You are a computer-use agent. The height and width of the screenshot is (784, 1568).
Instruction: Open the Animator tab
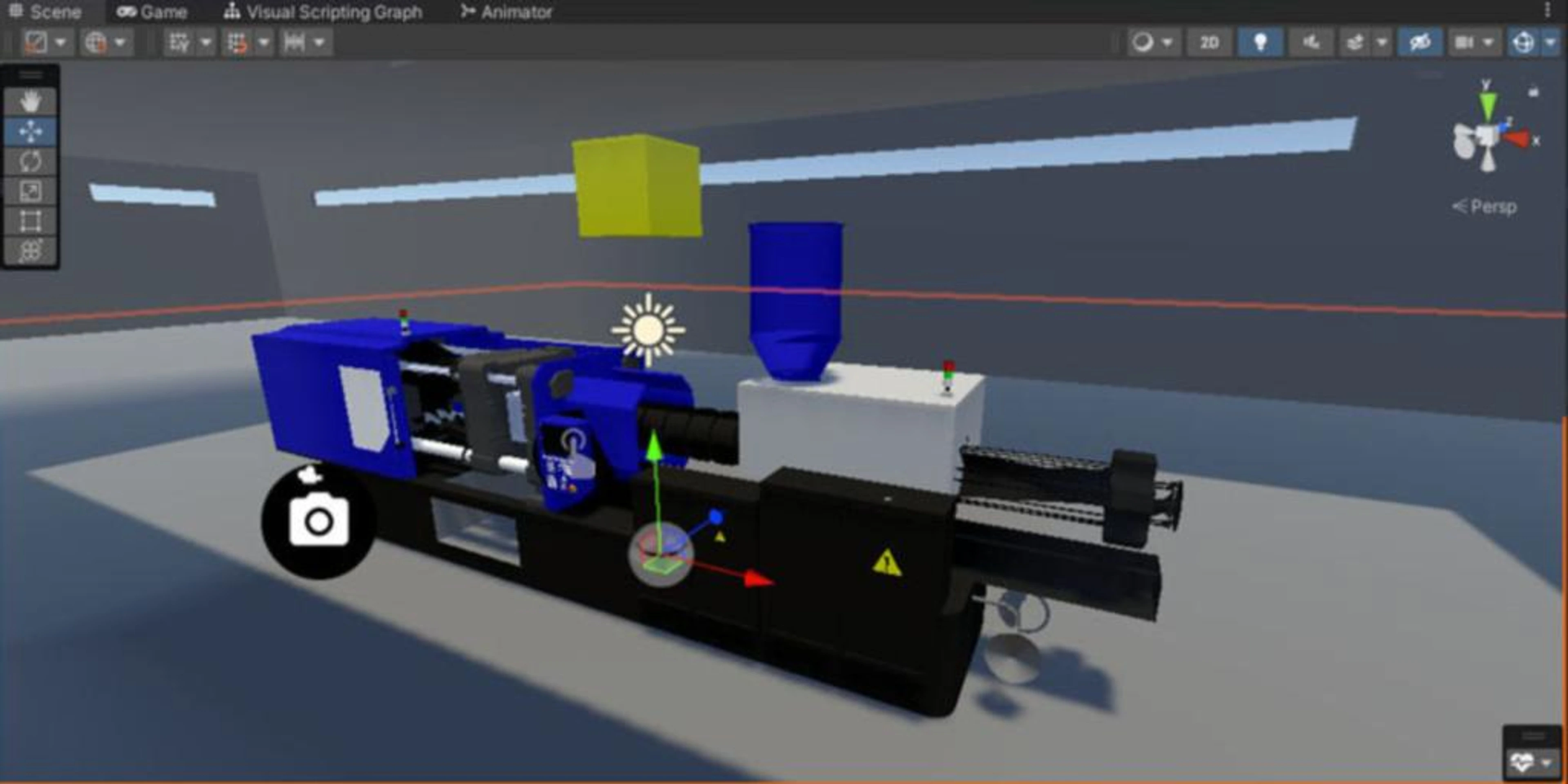point(506,11)
